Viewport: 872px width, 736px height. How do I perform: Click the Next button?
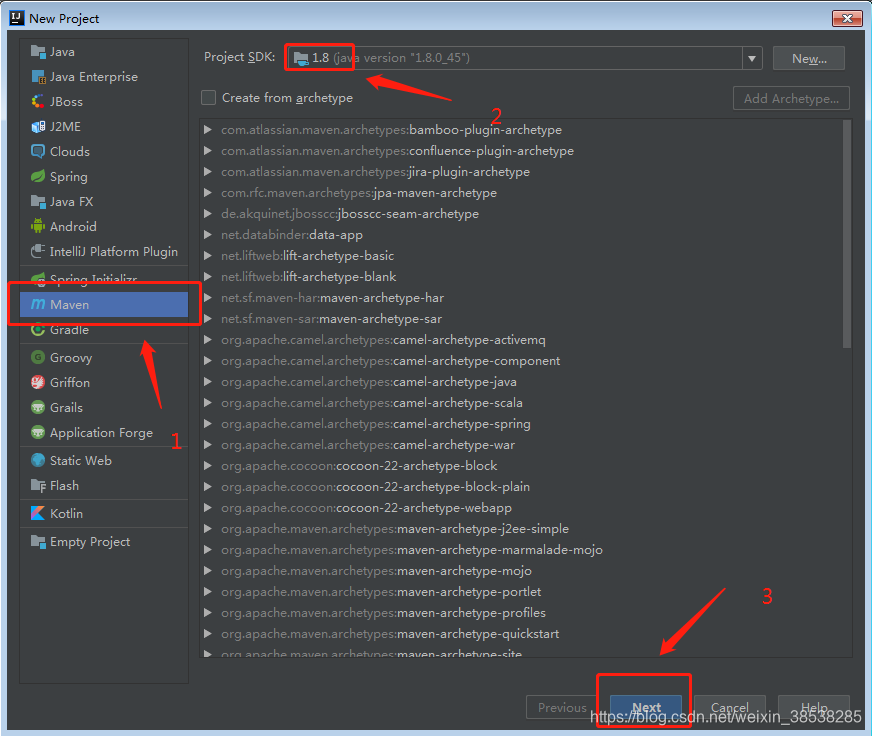pos(646,707)
